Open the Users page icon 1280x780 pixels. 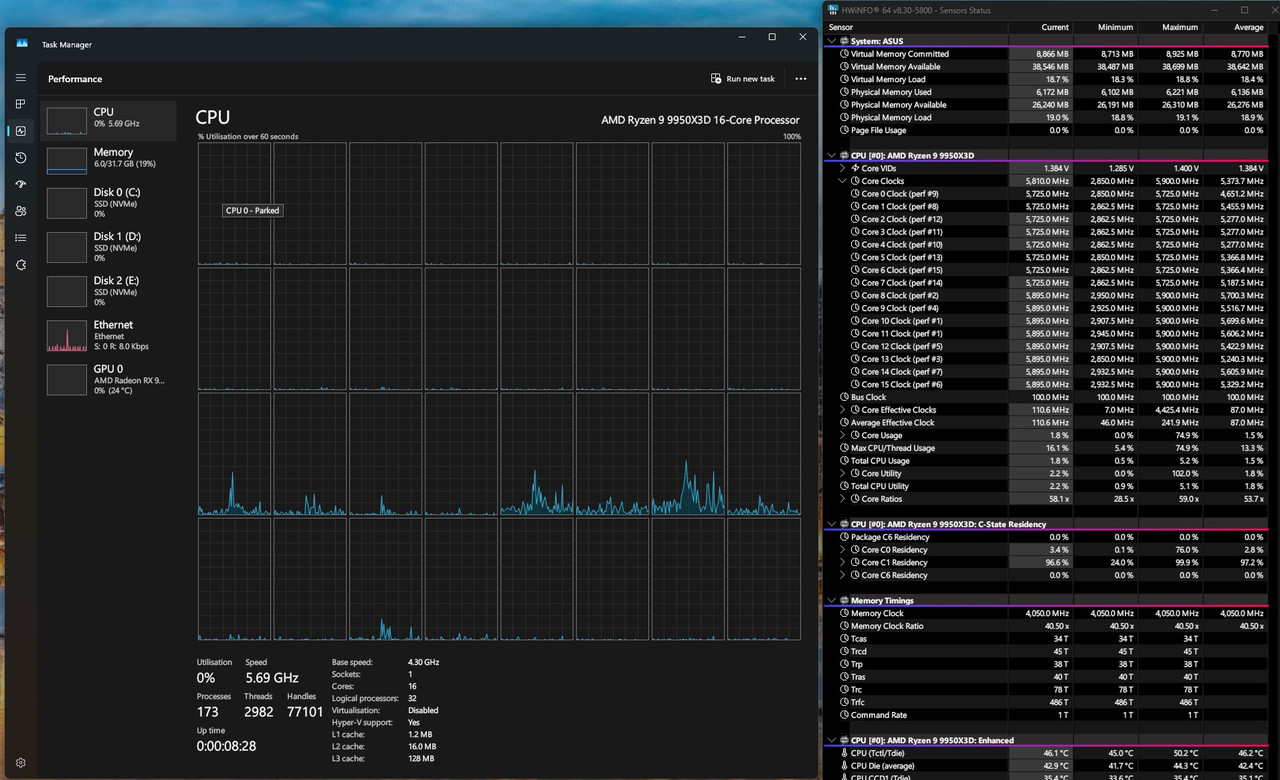coord(21,211)
